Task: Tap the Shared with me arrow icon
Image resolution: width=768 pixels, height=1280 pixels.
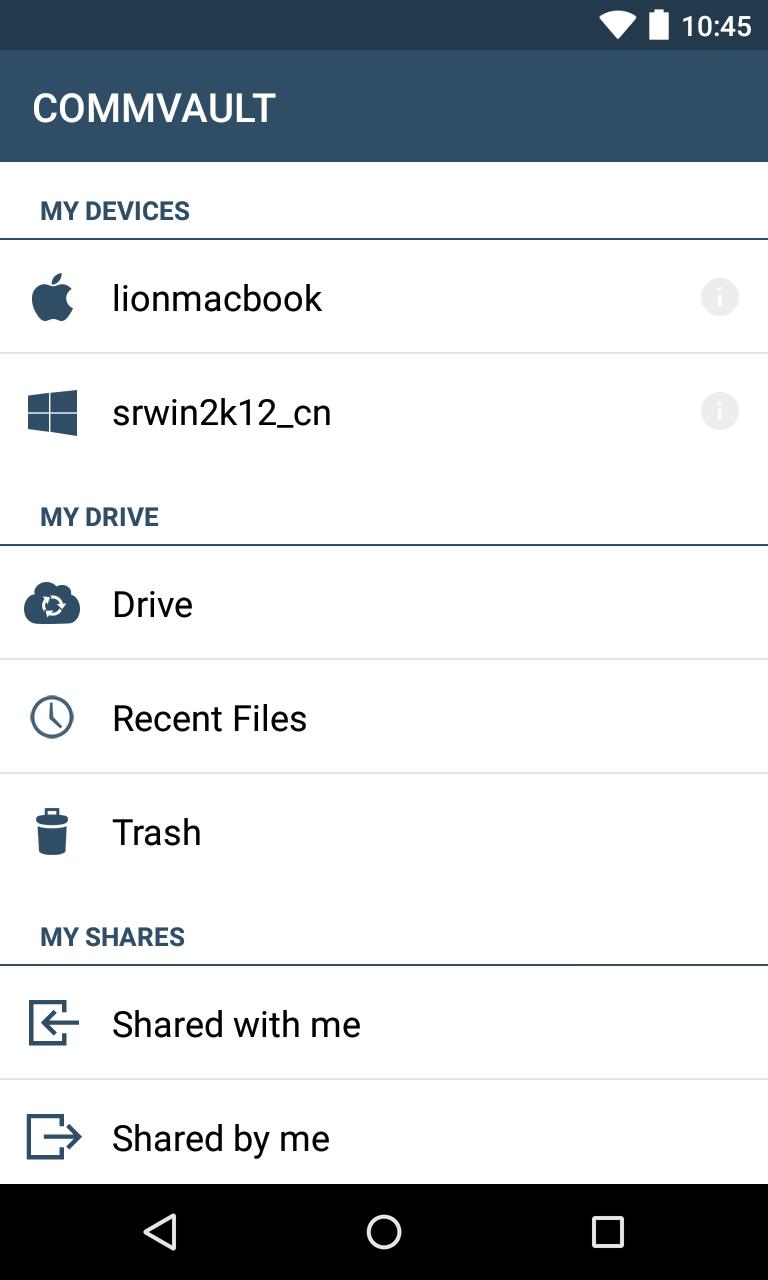Action: point(53,1023)
